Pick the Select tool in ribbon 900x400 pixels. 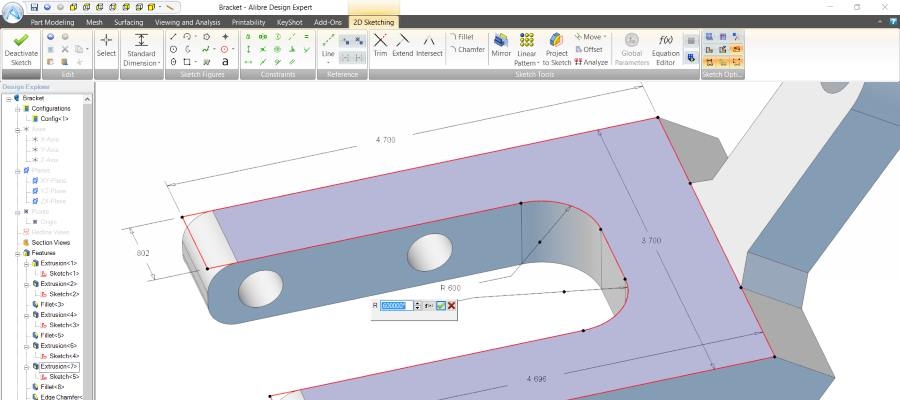click(x=106, y=47)
